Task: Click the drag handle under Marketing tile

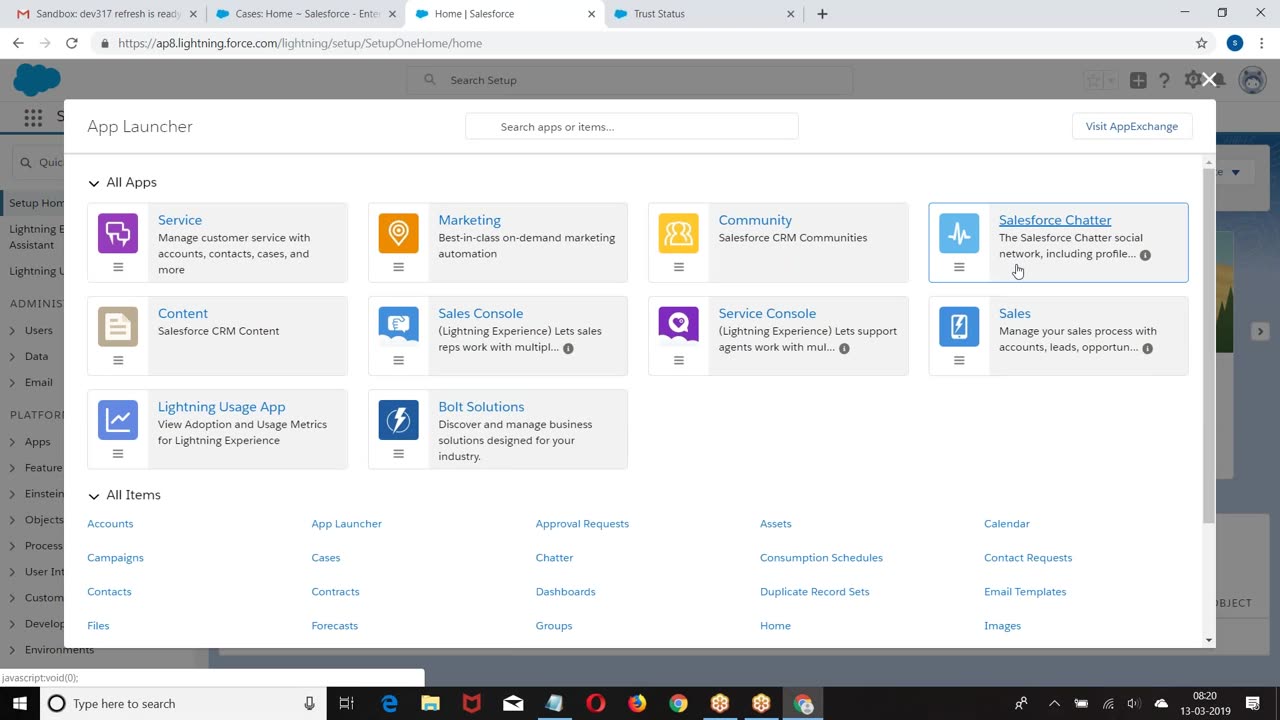Action: pyautogui.click(x=398, y=267)
